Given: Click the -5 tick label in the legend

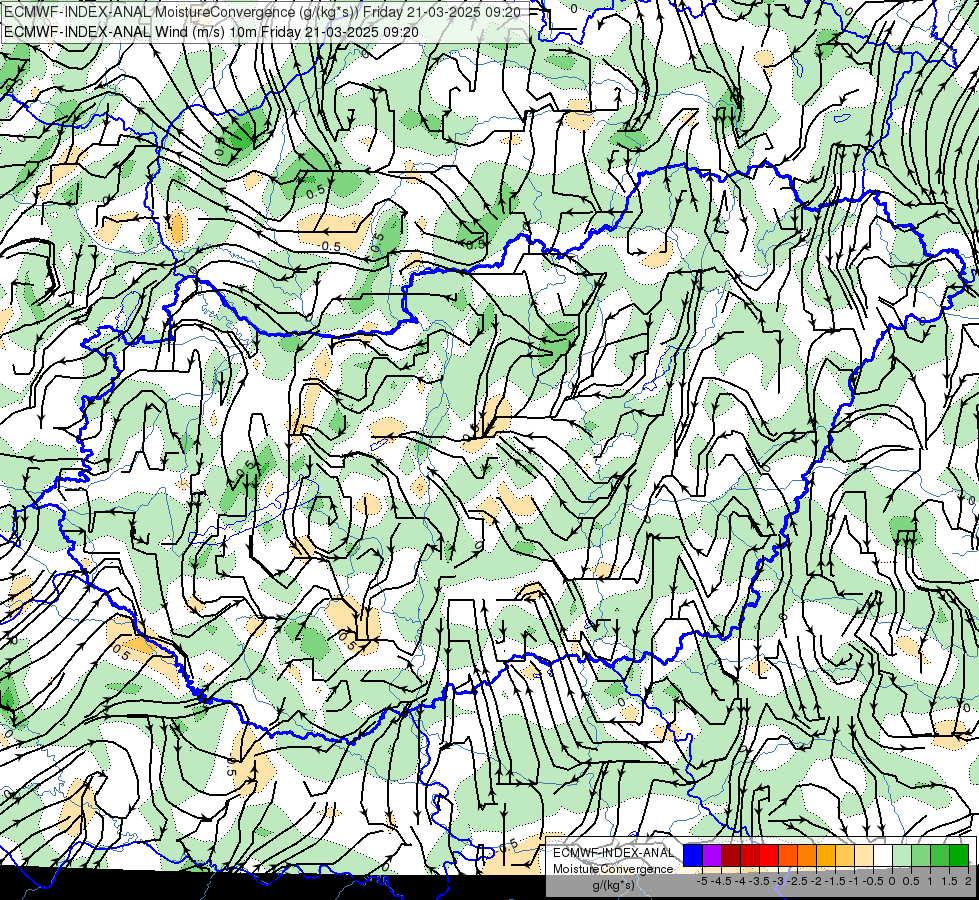Looking at the screenshot, I should 702,881.
